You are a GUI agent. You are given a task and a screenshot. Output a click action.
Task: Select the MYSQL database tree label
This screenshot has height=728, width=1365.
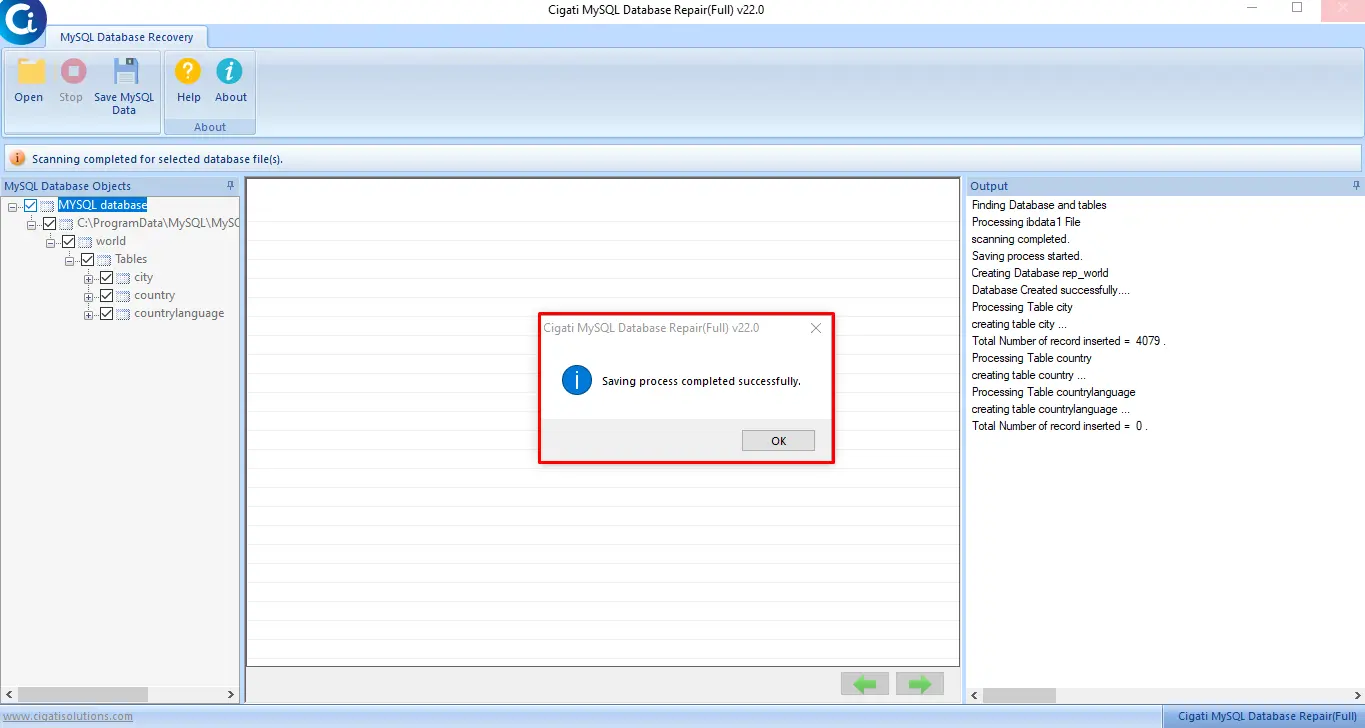102,205
